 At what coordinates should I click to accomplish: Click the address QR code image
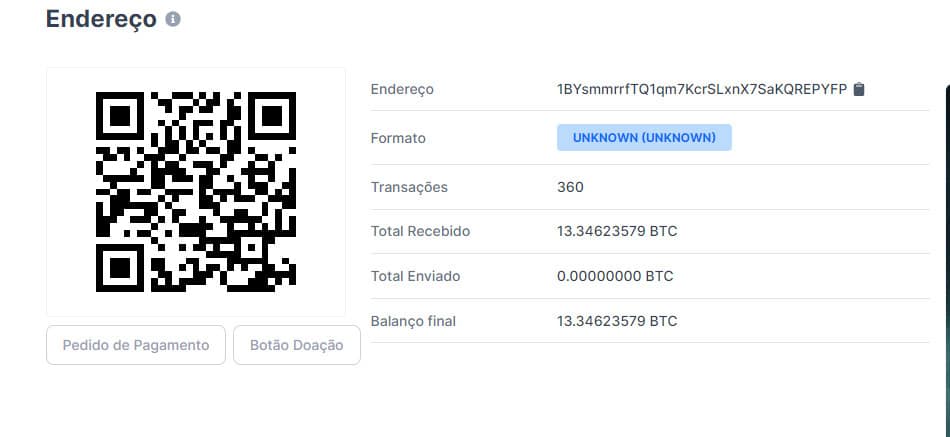(x=196, y=192)
